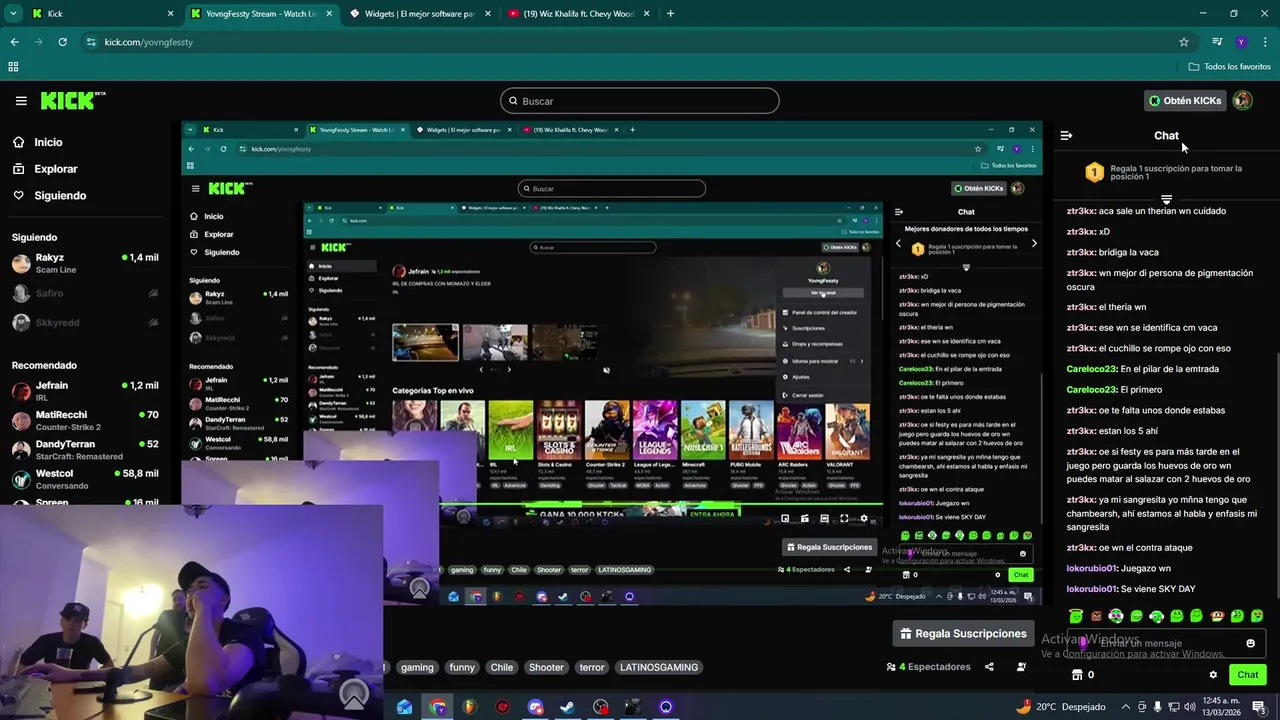Reload the page in the browser toolbar

point(62,42)
